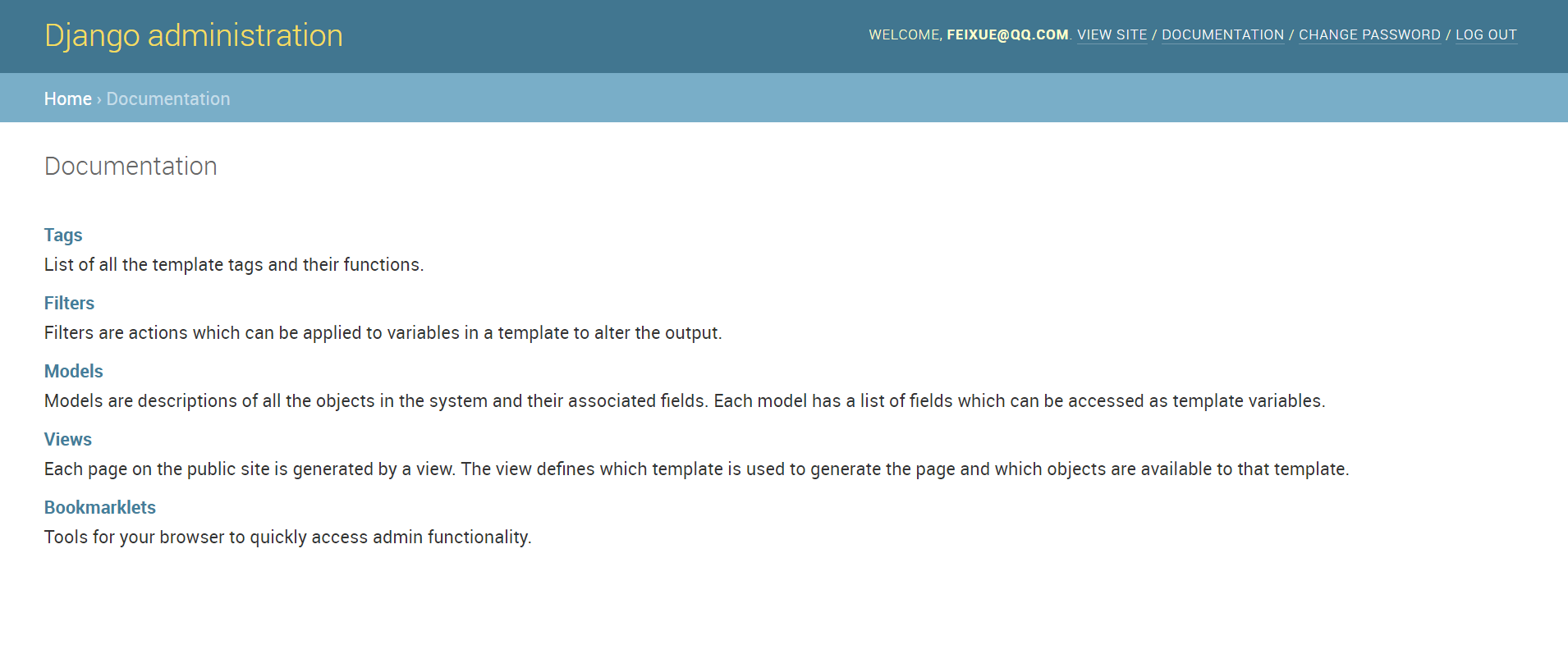Log out using the header link
1568x654 pixels.
pos(1486,34)
